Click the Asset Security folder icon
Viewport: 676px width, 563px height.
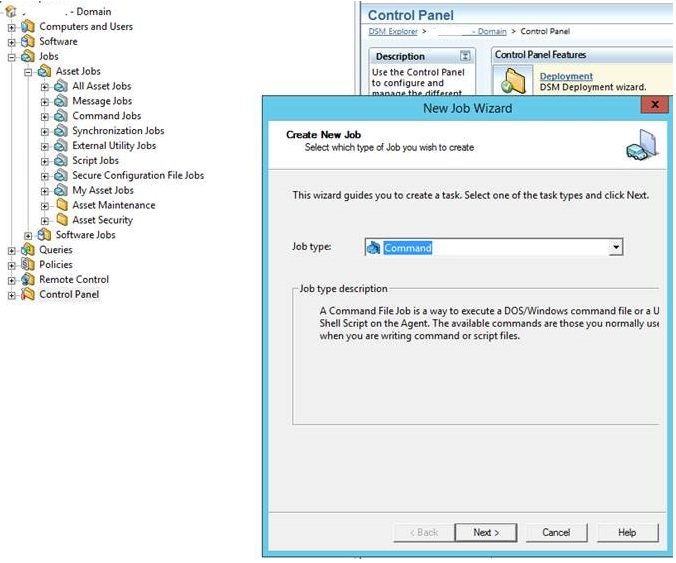pos(62,220)
